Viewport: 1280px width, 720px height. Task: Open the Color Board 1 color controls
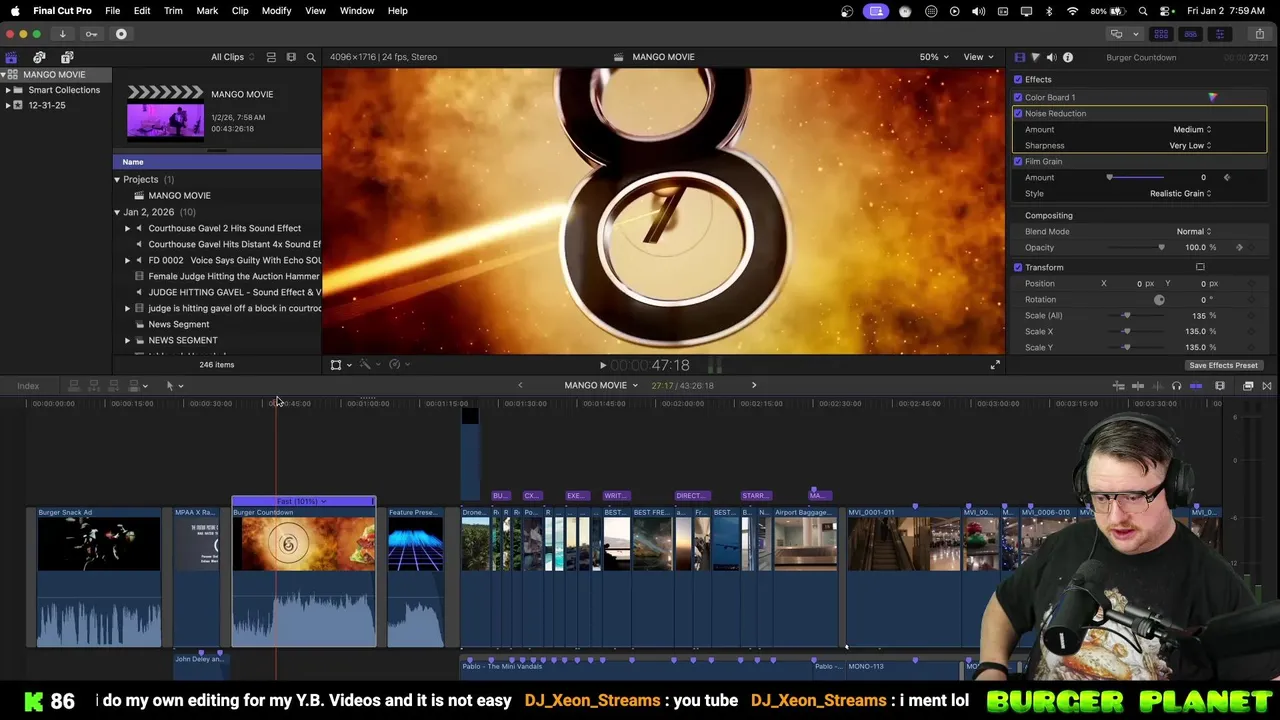[1213, 97]
